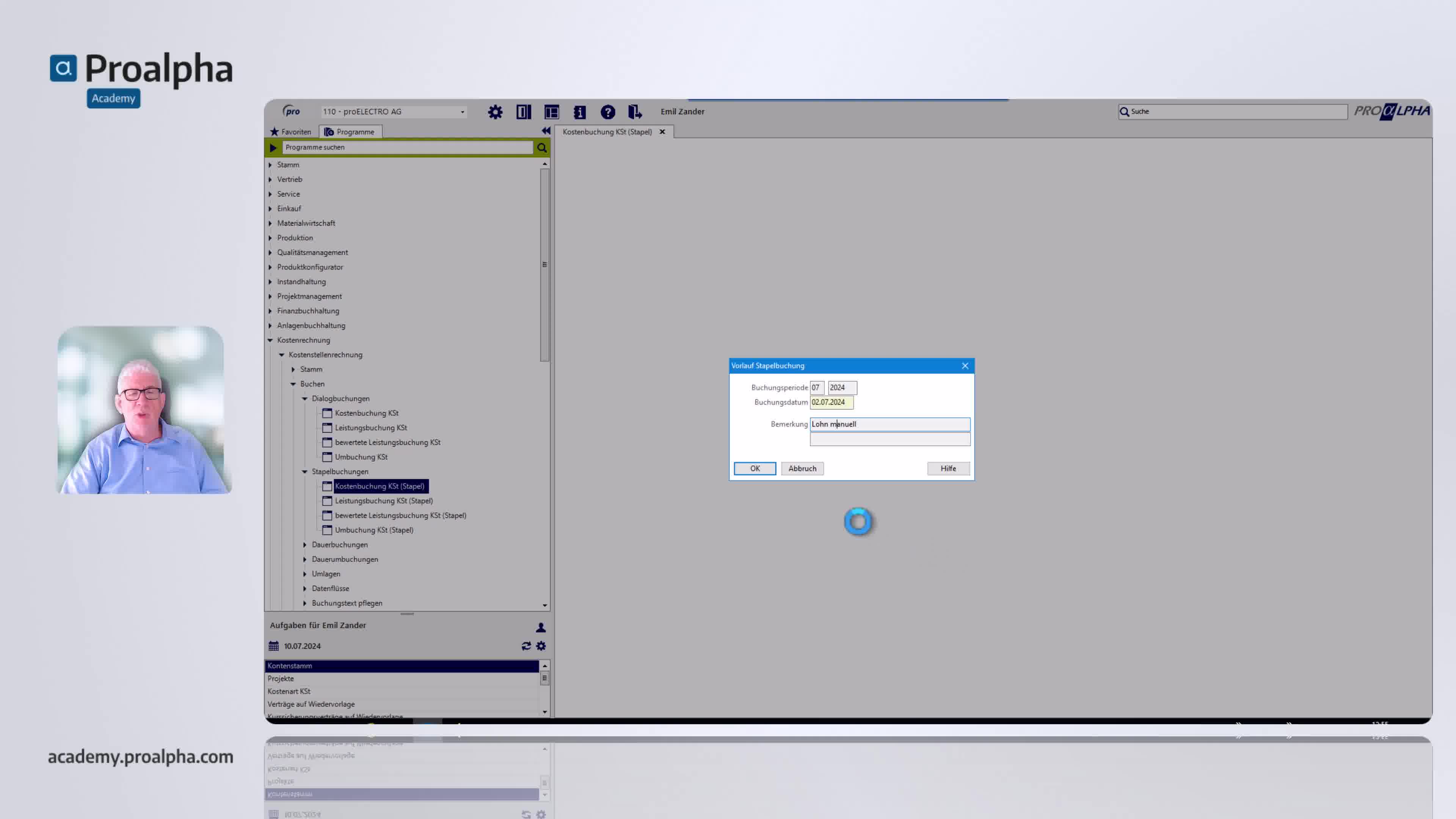1456x819 pixels.
Task: Collapse the navigation panel with double arrows
Action: click(546, 131)
